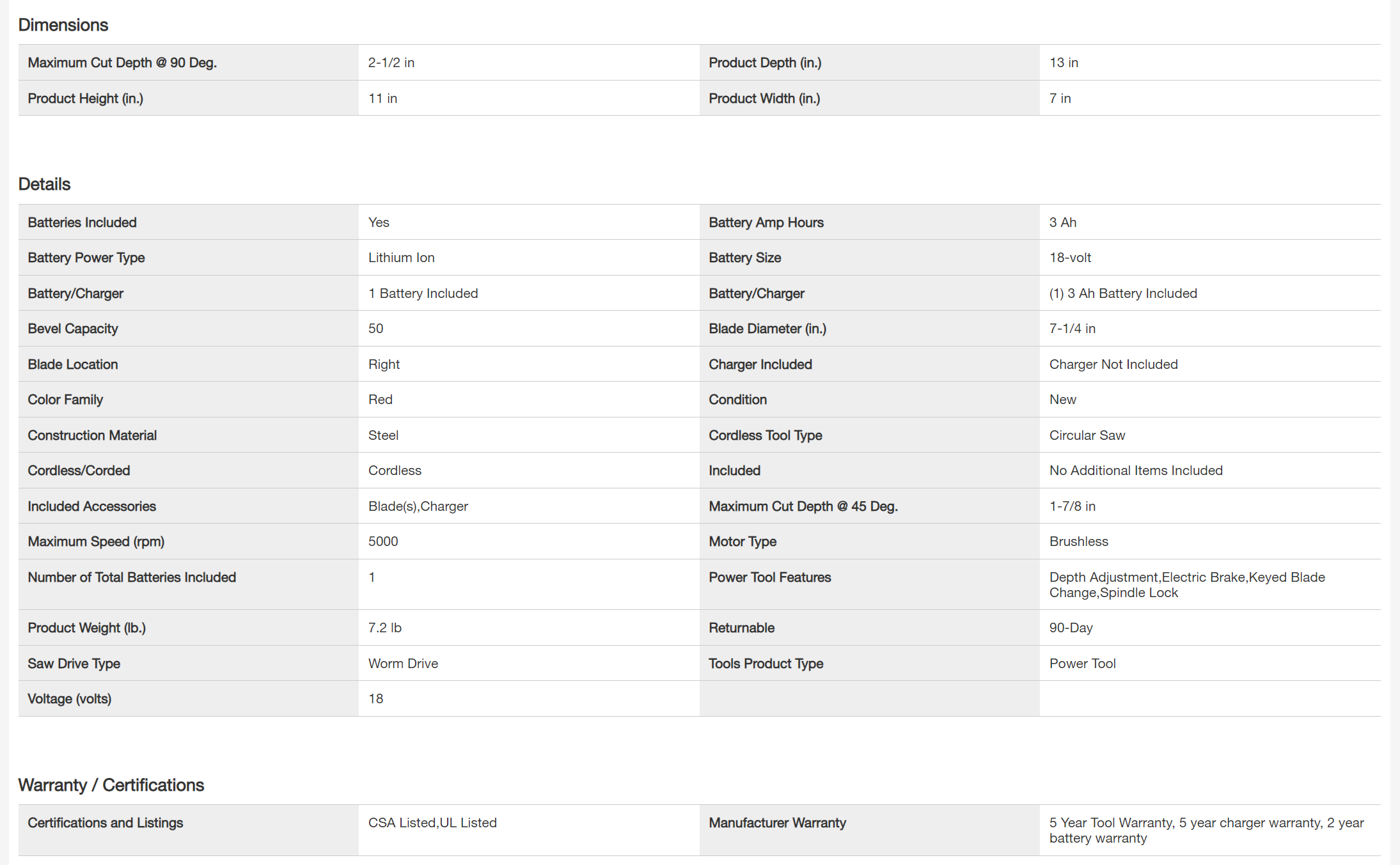Click the Saw Drive Type Worm Drive value
The height and width of the screenshot is (865, 1400).
(x=403, y=664)
